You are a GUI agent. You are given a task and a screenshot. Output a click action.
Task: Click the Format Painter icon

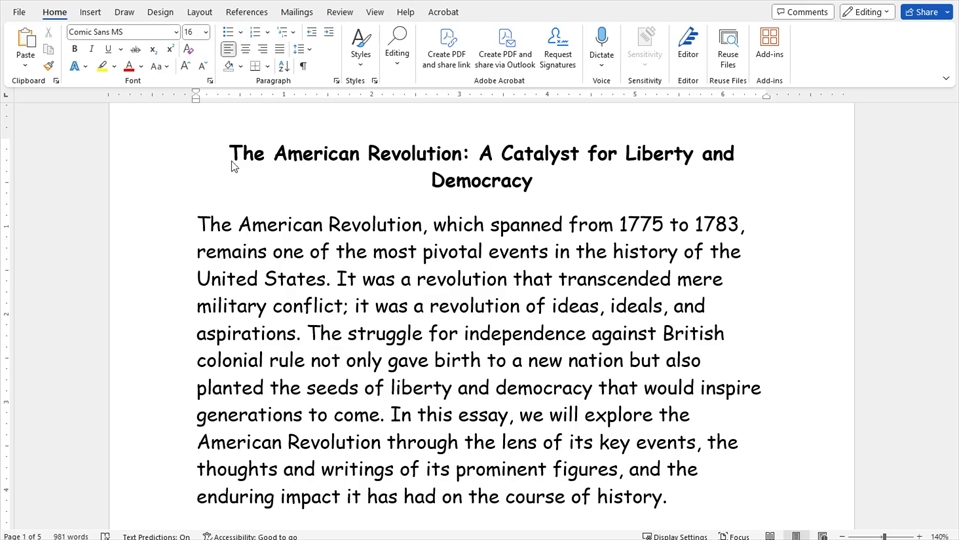pyautogui.click(x=48, y=66)
